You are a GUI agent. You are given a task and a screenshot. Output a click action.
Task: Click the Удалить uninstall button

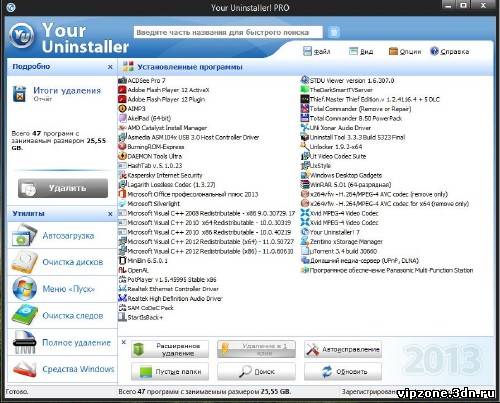pos(63,188)
